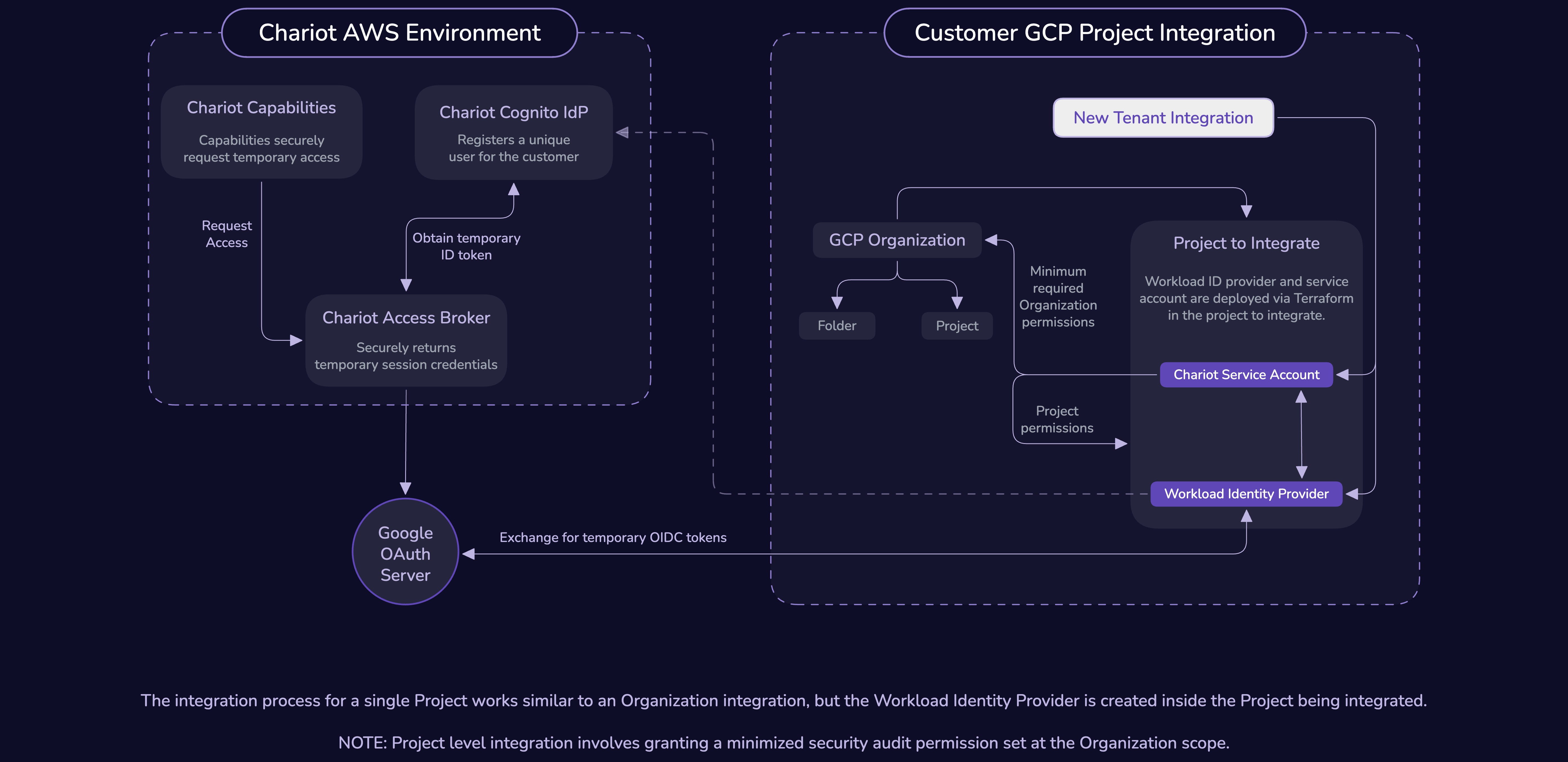Select the Chariot Capabilities card
1568x762 pixels.
[x=262, y=132]
